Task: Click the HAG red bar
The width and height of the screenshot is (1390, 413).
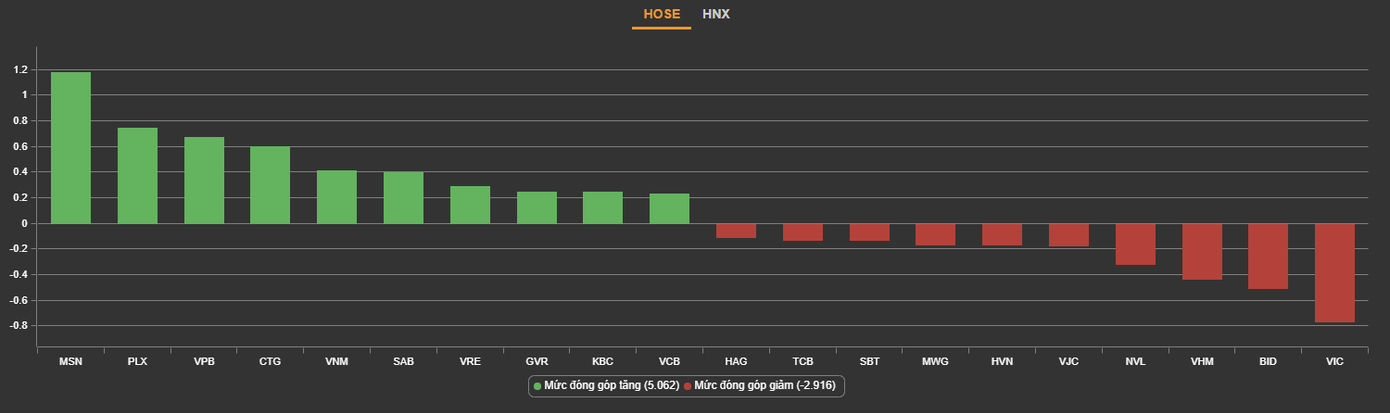Action: pos(736,231)
